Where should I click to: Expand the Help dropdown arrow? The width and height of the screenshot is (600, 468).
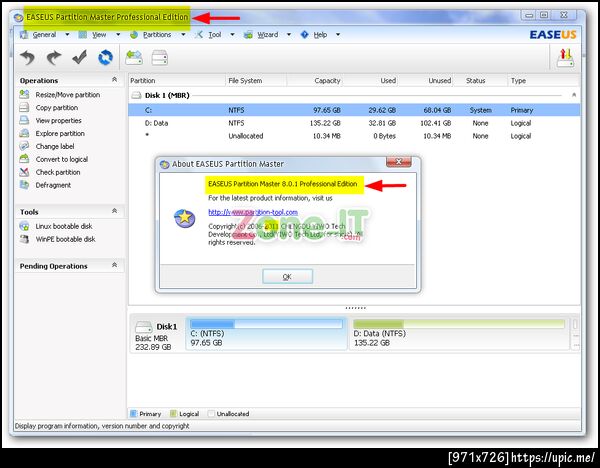pyautogui.click(x=338, y=34)
